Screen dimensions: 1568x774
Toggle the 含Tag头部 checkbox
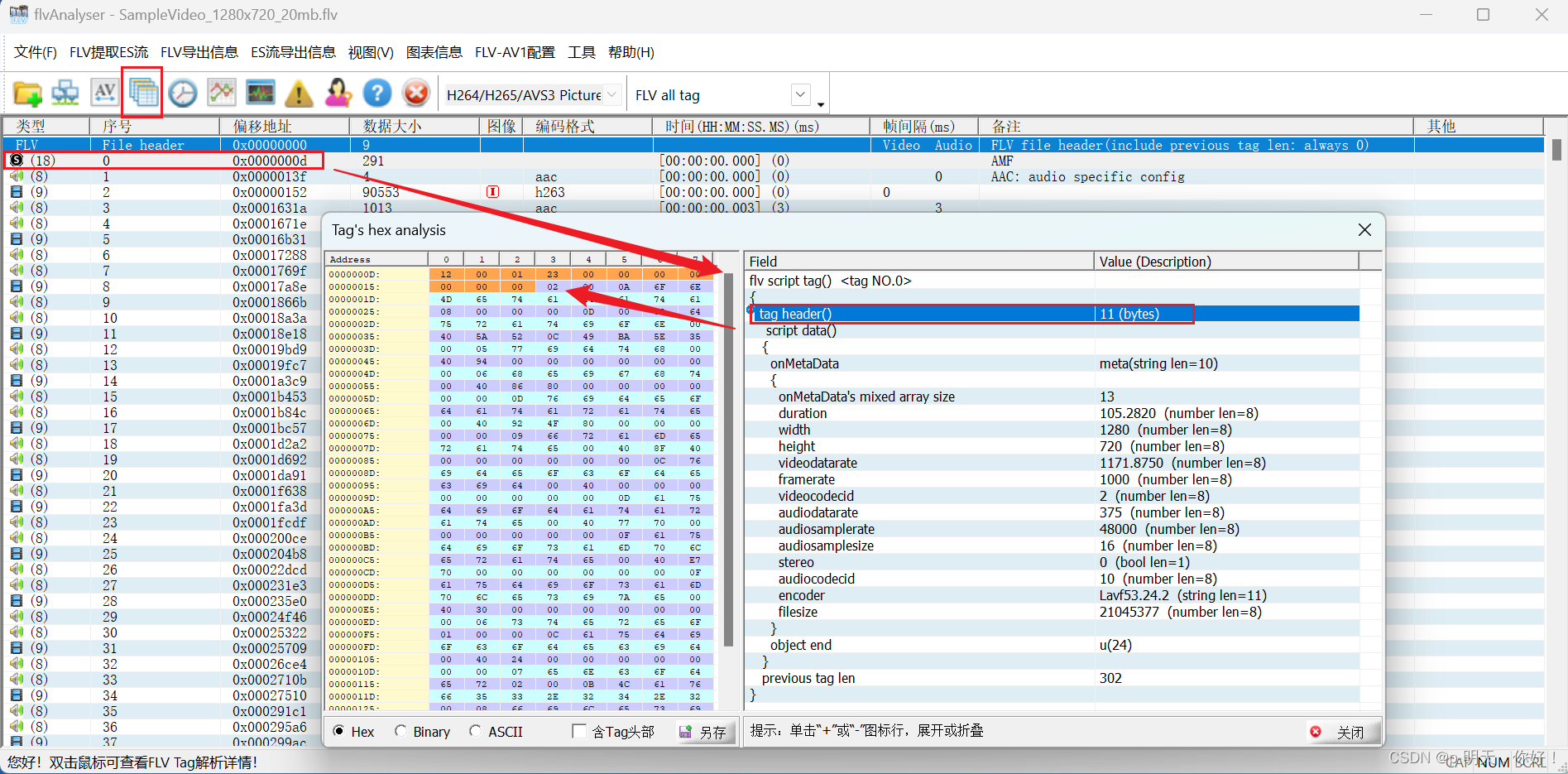(579, 731)
